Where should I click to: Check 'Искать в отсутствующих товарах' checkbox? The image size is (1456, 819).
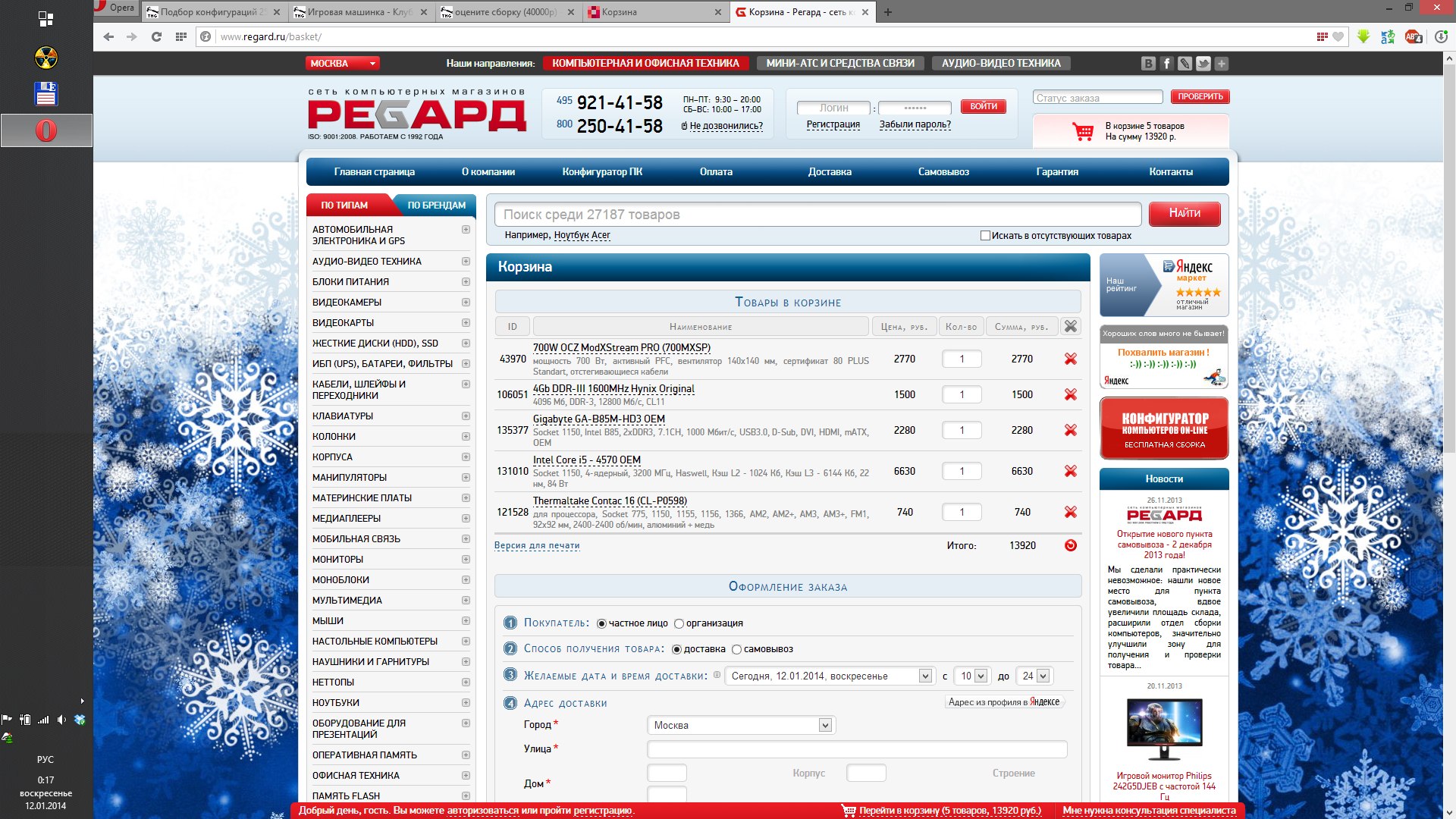tap(985, 236)
